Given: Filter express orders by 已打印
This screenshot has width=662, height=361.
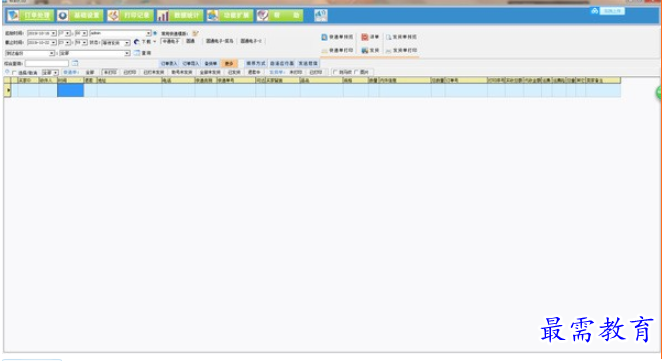Looking at the screenshot, I should click(x=130, y=72).
